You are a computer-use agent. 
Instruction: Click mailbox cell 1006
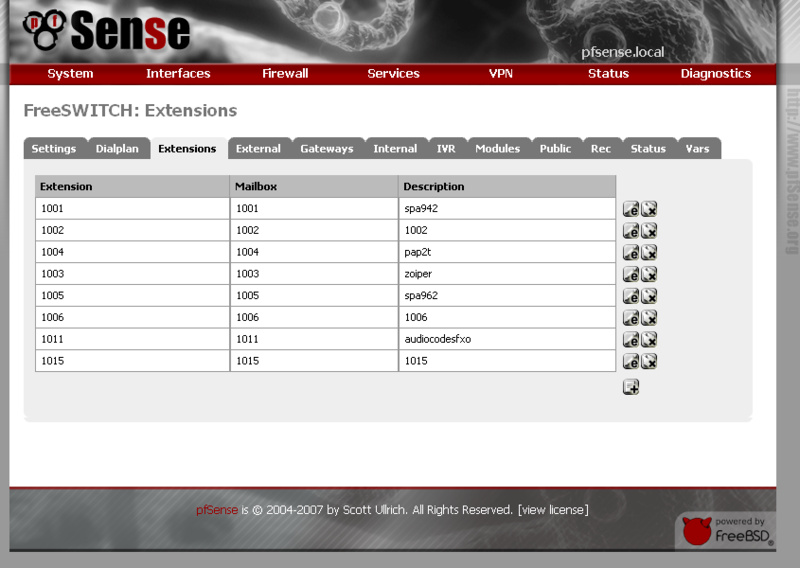click(x=314, y=317)
